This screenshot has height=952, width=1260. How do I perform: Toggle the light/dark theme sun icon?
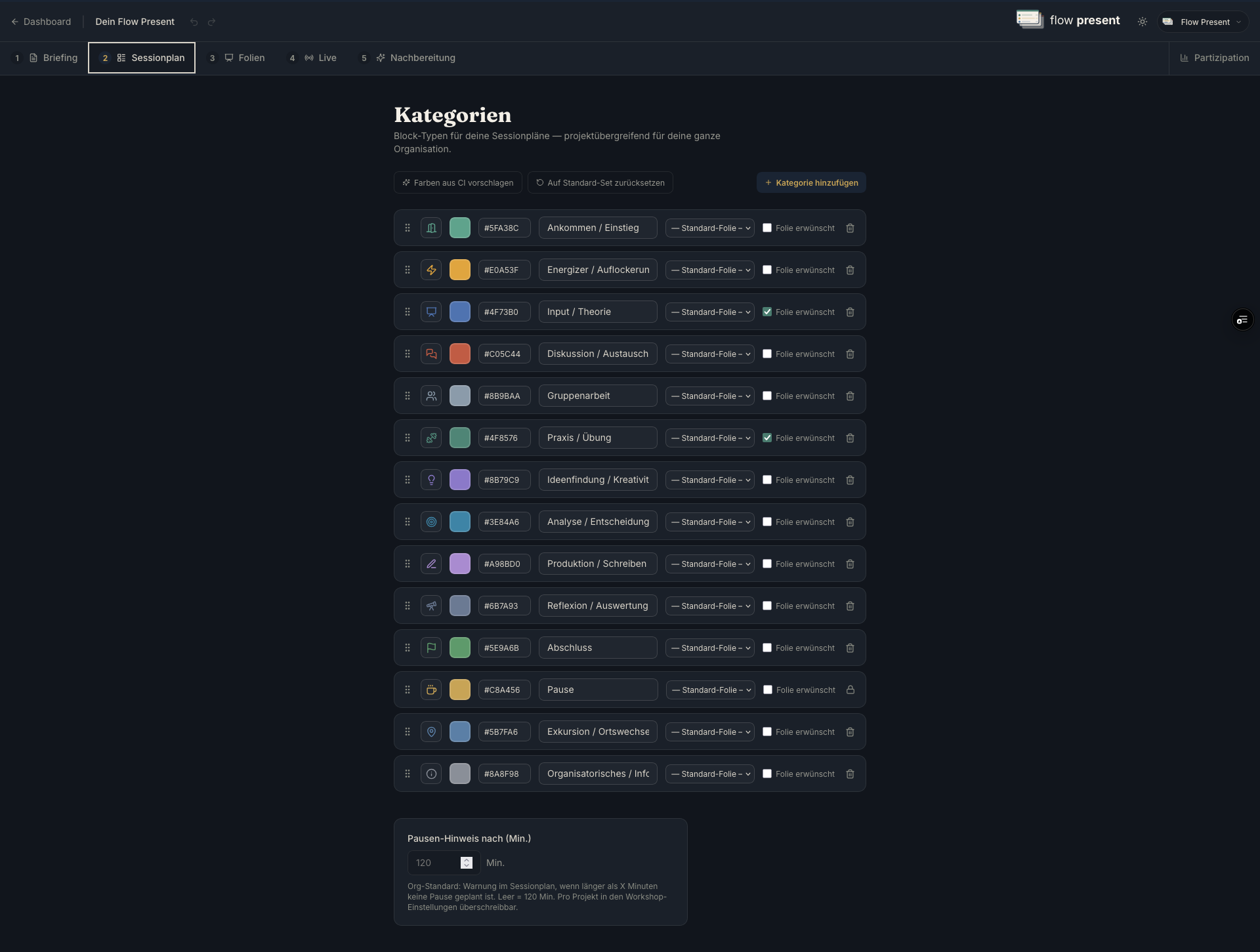point(1143,22)
